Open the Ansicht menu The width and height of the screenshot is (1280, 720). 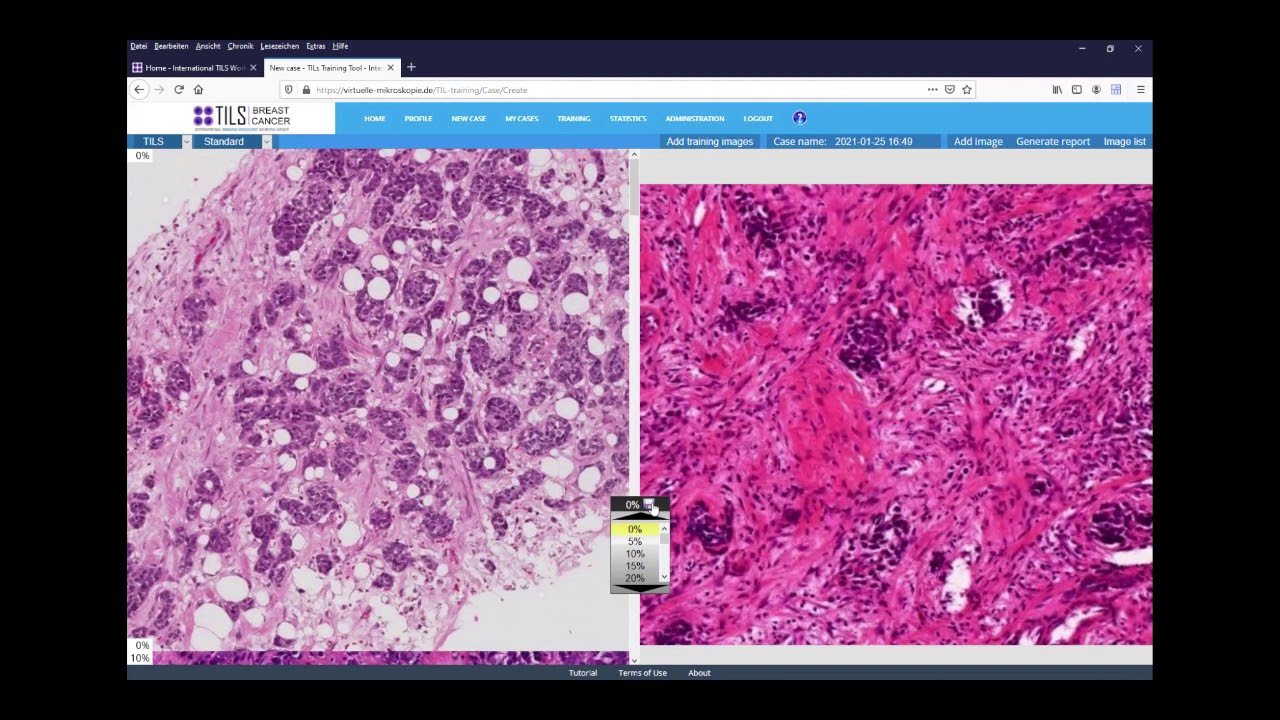(208, 46)
